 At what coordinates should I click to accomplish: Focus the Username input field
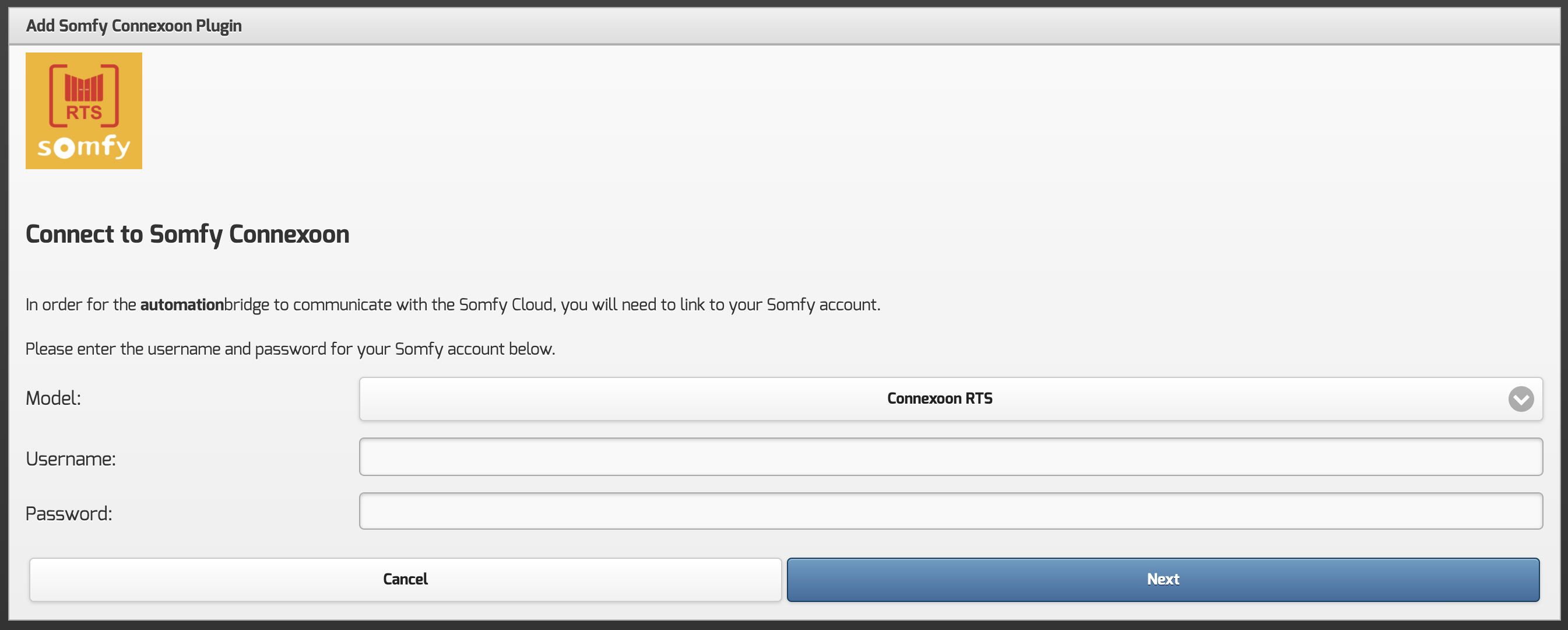pos(950,456)
